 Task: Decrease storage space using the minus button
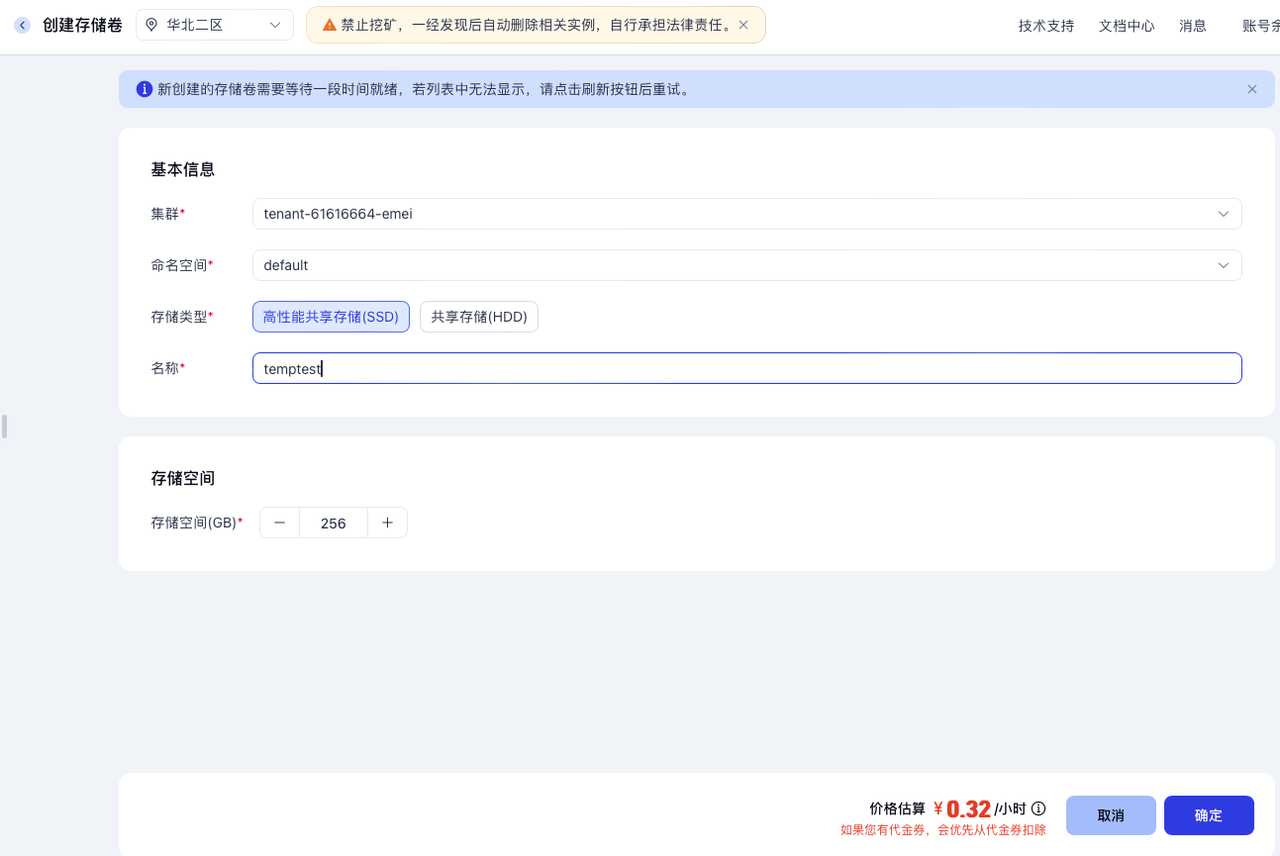pos(279,522)
